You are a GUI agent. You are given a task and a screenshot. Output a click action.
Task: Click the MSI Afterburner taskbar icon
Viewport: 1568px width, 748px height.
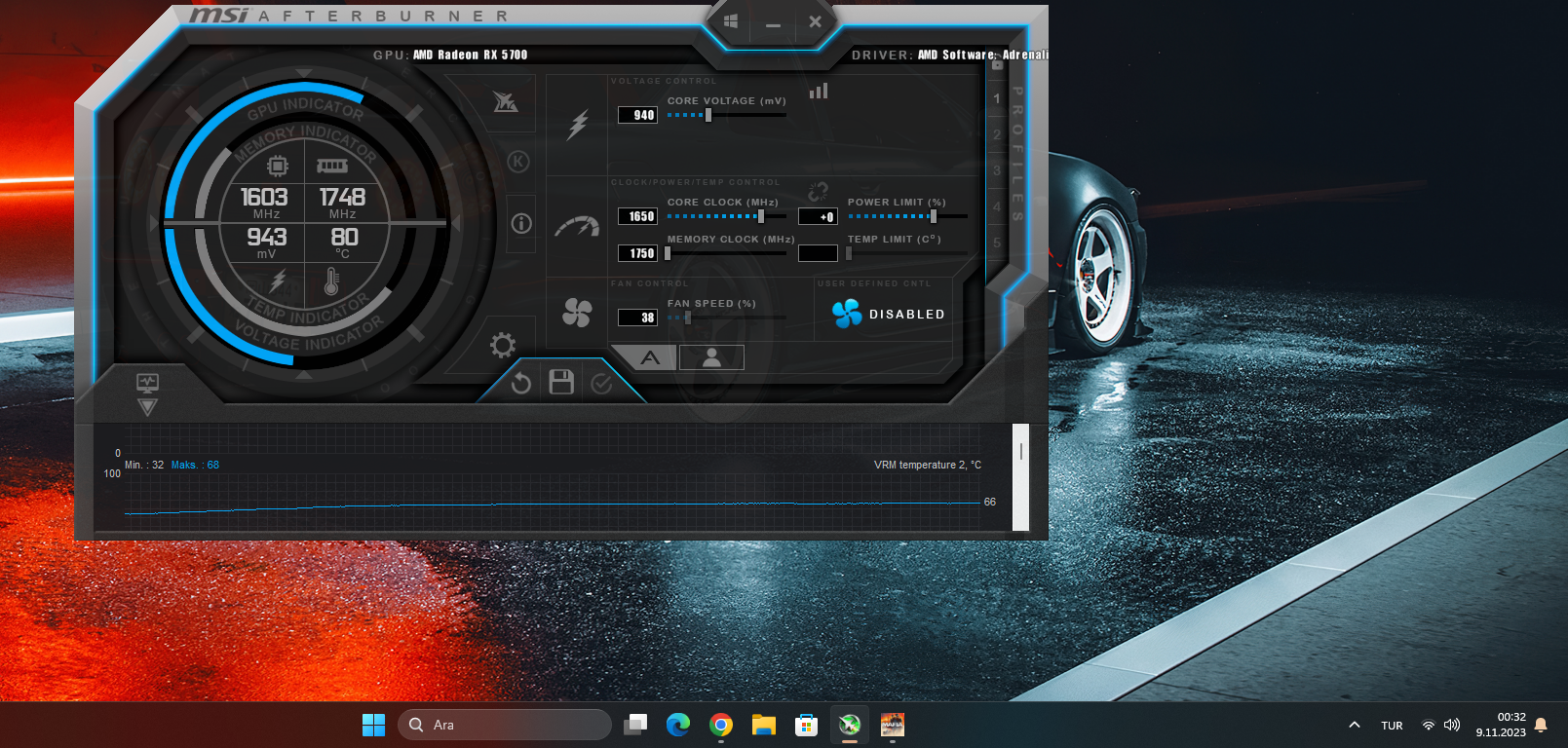850,725
